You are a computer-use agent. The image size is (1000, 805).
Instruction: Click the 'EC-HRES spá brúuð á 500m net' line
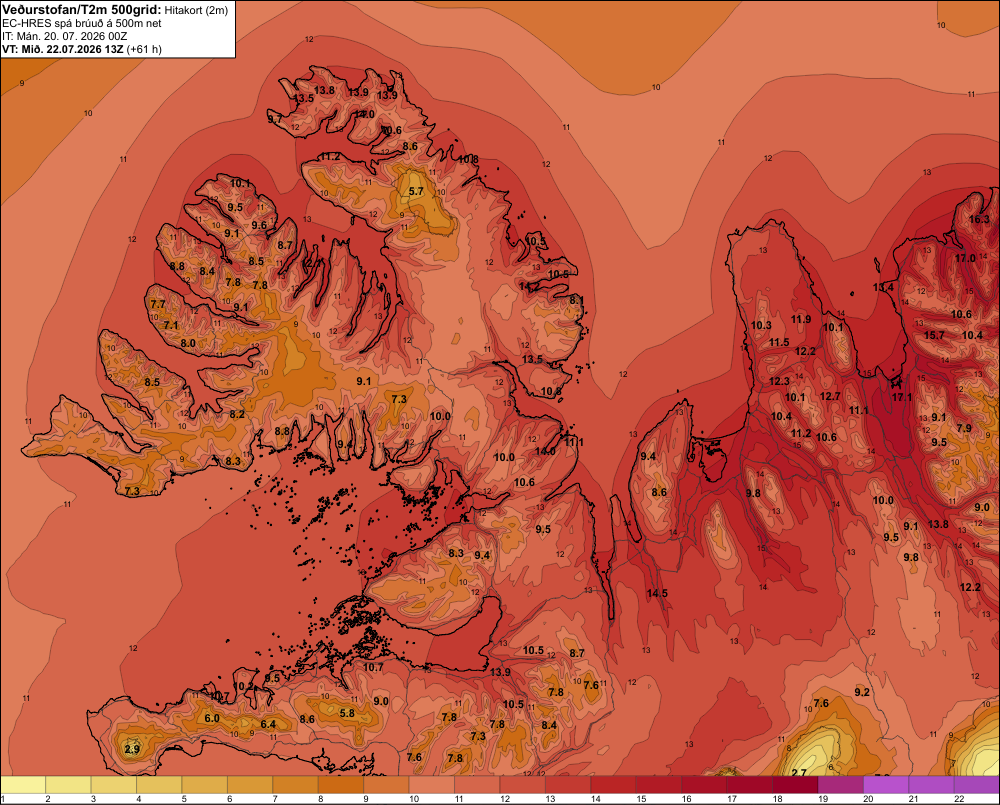pos(82,23)
